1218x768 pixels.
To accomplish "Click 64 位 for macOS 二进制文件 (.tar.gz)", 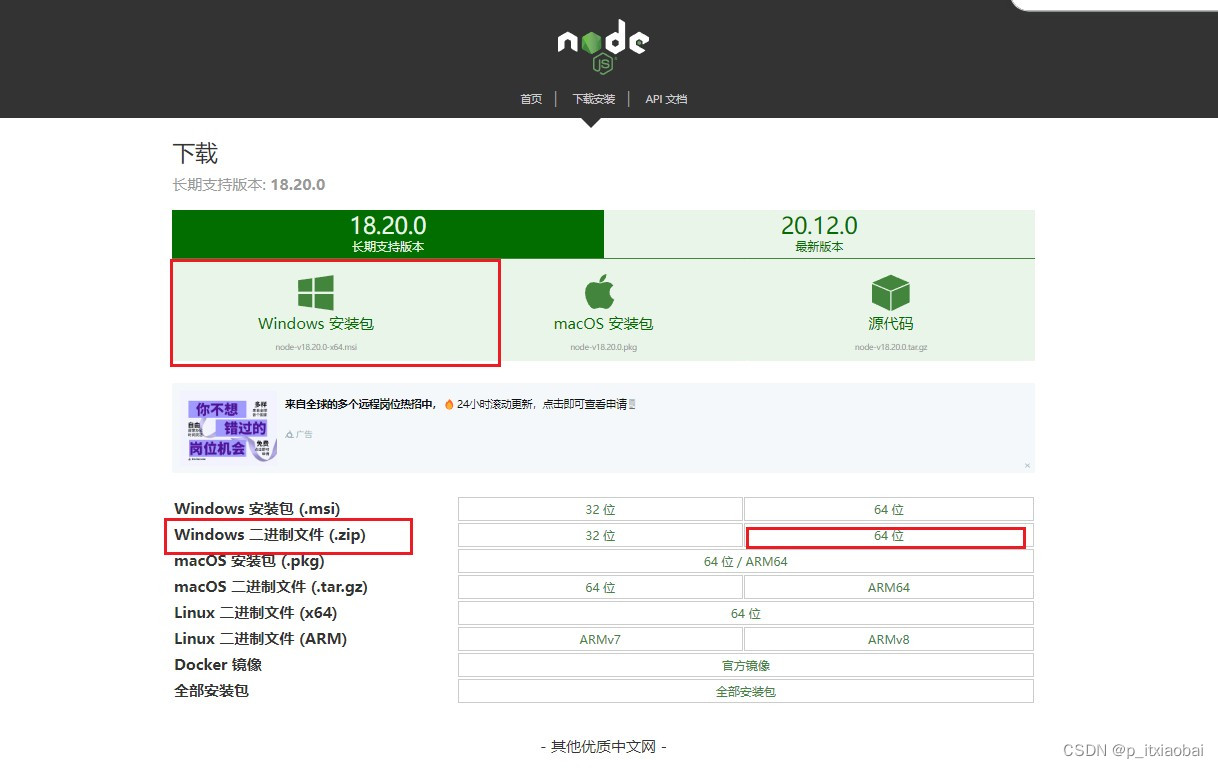I will click(600, 587).
